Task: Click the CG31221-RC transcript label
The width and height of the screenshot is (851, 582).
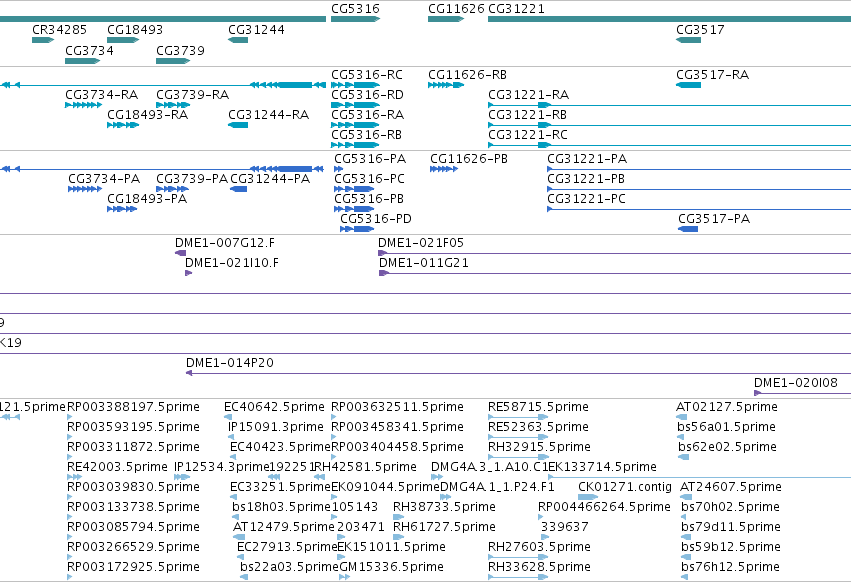Action: [528, 135]
